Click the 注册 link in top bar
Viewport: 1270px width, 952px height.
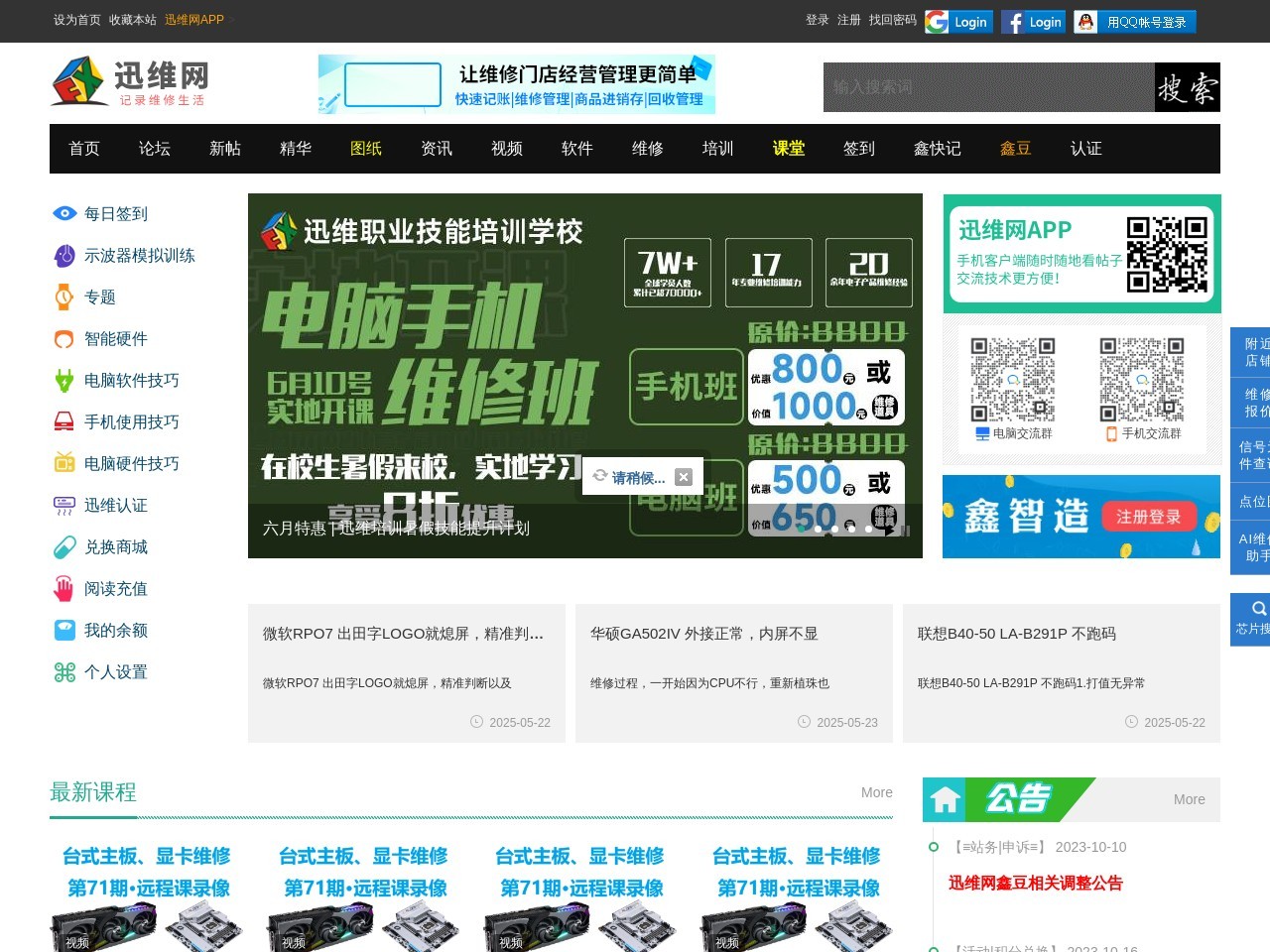(x=849, y=20)
